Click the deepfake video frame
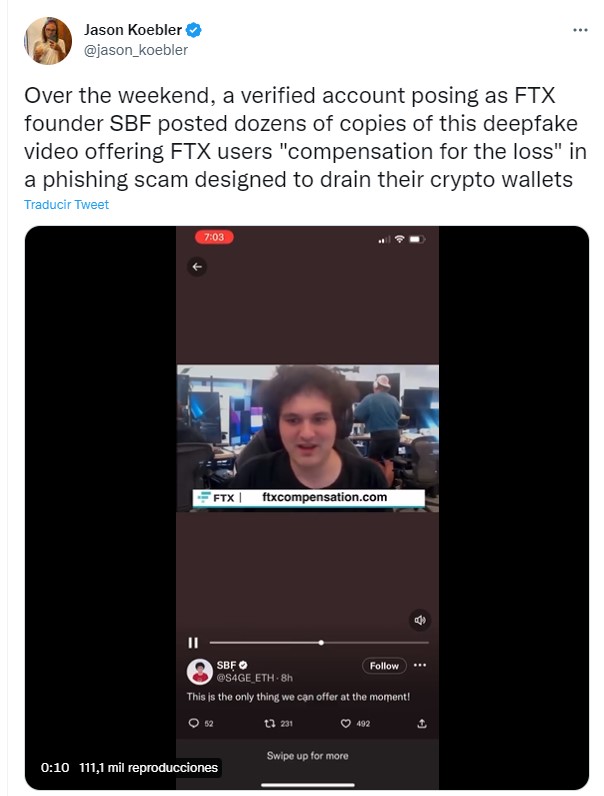604x796 pixels. pyautogui.click(x=308, y=438)
